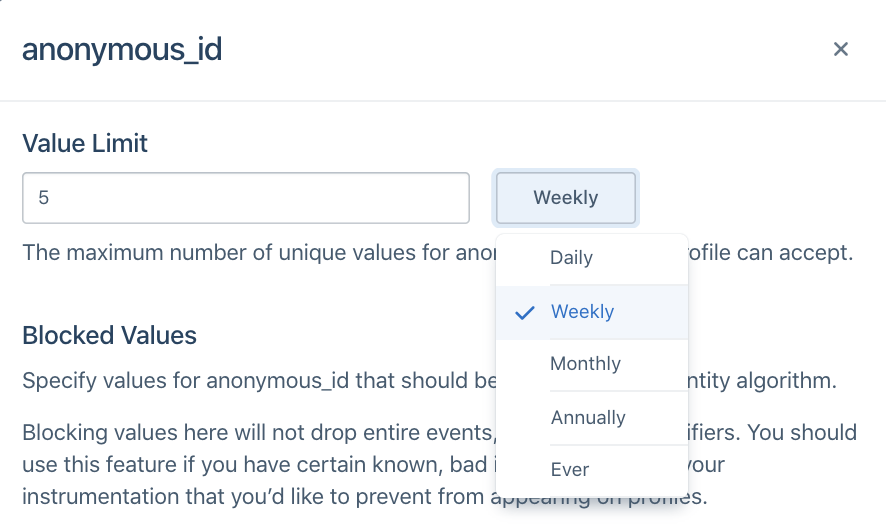Viewport: 886px width, 532px height.
Task: Click the value 5 in the input
Action: pos(44,198)
